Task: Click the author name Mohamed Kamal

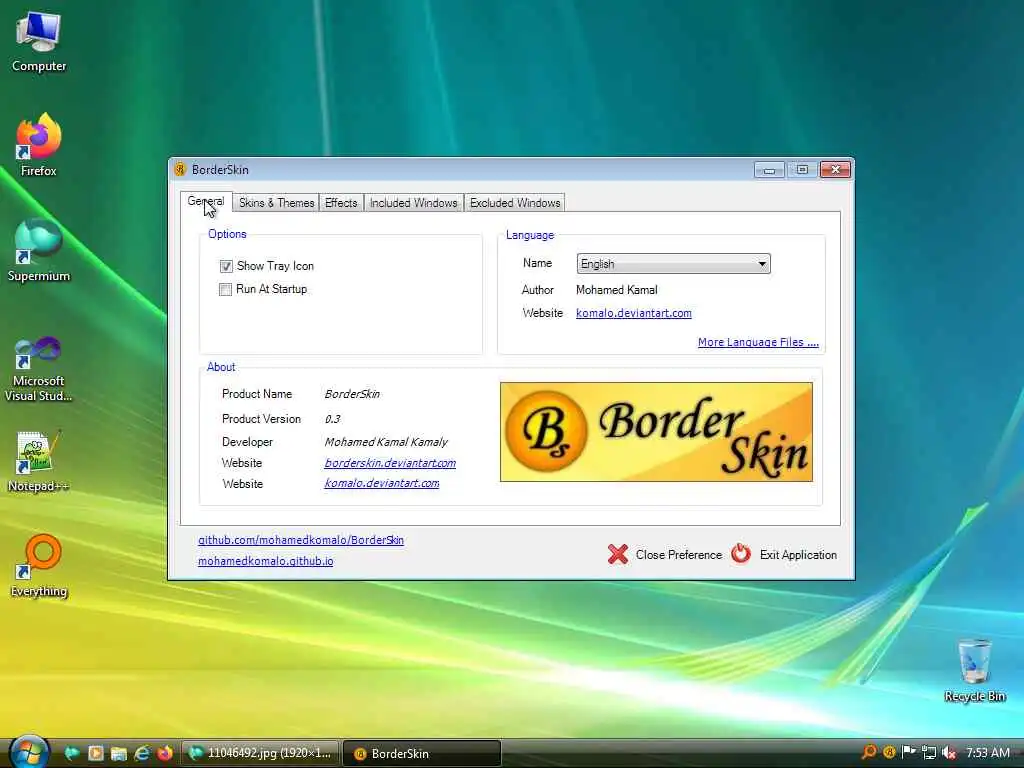Action: coord(616,290)
